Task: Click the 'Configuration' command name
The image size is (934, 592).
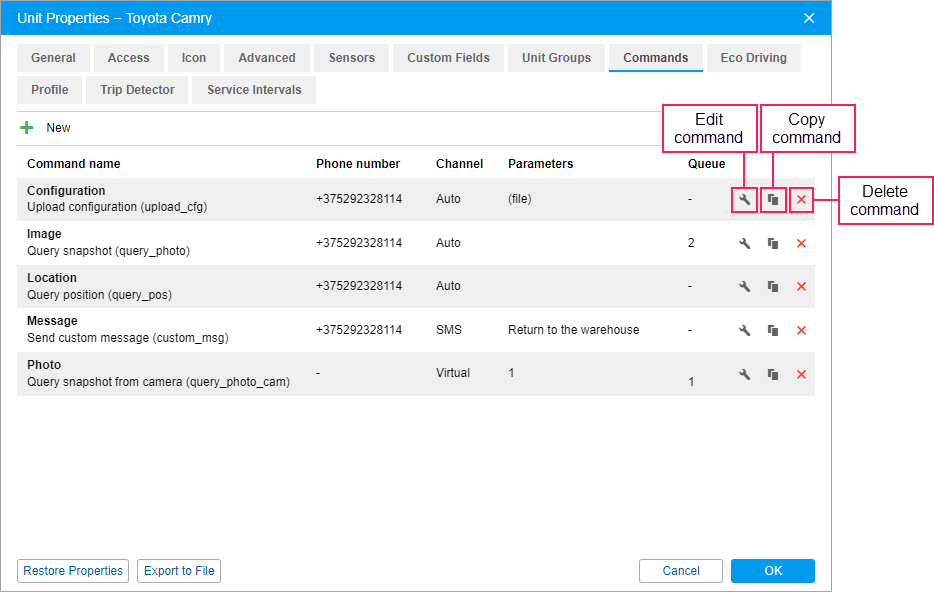Action: (x=66, y=191)
